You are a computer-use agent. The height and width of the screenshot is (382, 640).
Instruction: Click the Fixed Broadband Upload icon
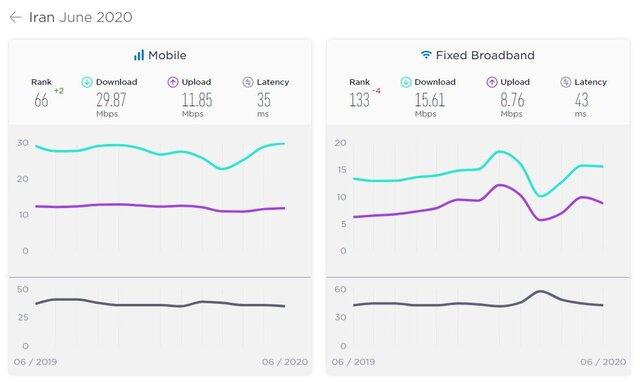(492, 82)
